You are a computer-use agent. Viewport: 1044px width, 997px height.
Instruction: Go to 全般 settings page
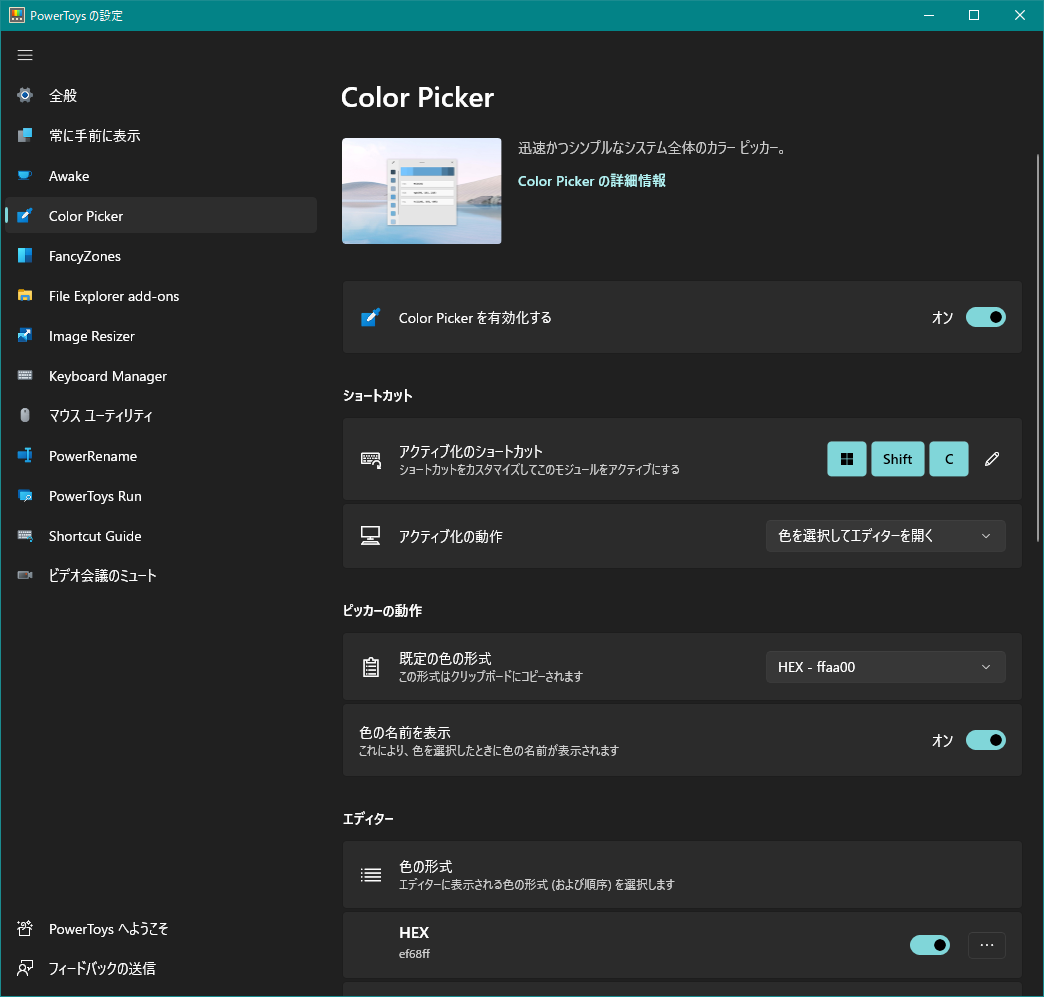pyautogui.click(x=160, y=95)
